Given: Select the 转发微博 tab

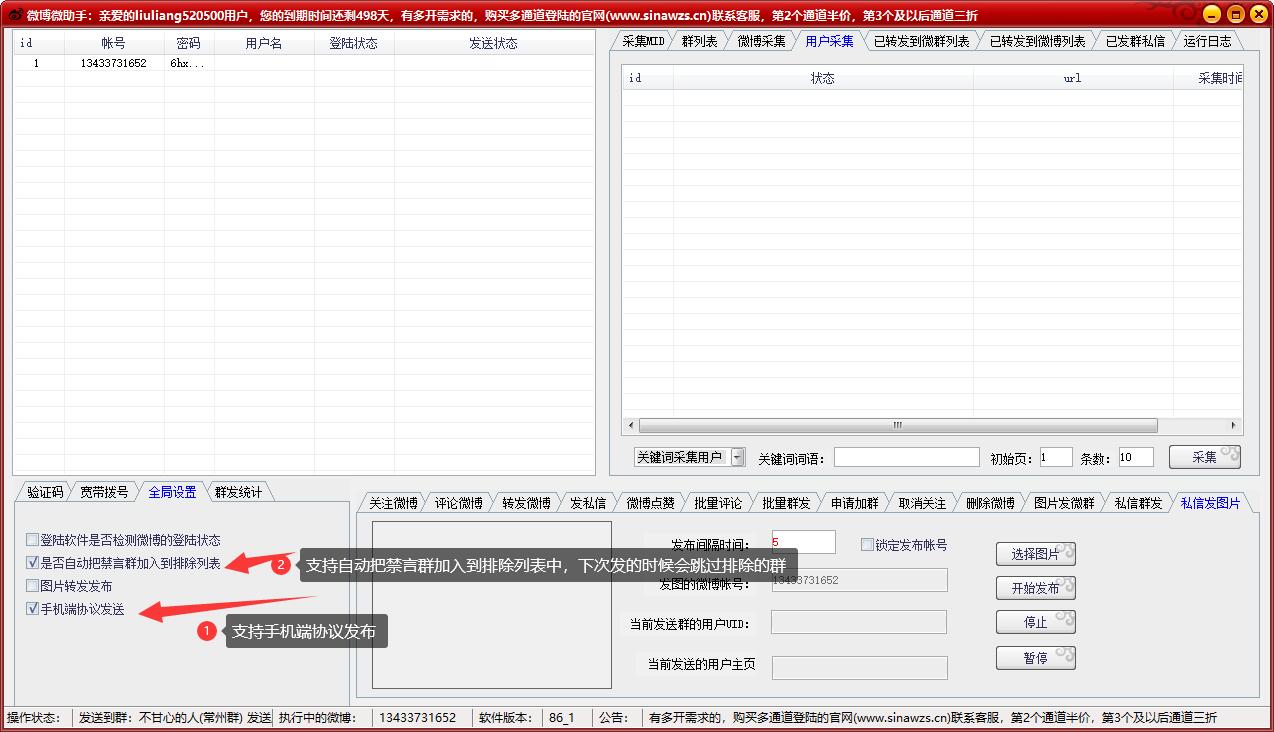Looking at the screenshot, I should coord(526,503).
